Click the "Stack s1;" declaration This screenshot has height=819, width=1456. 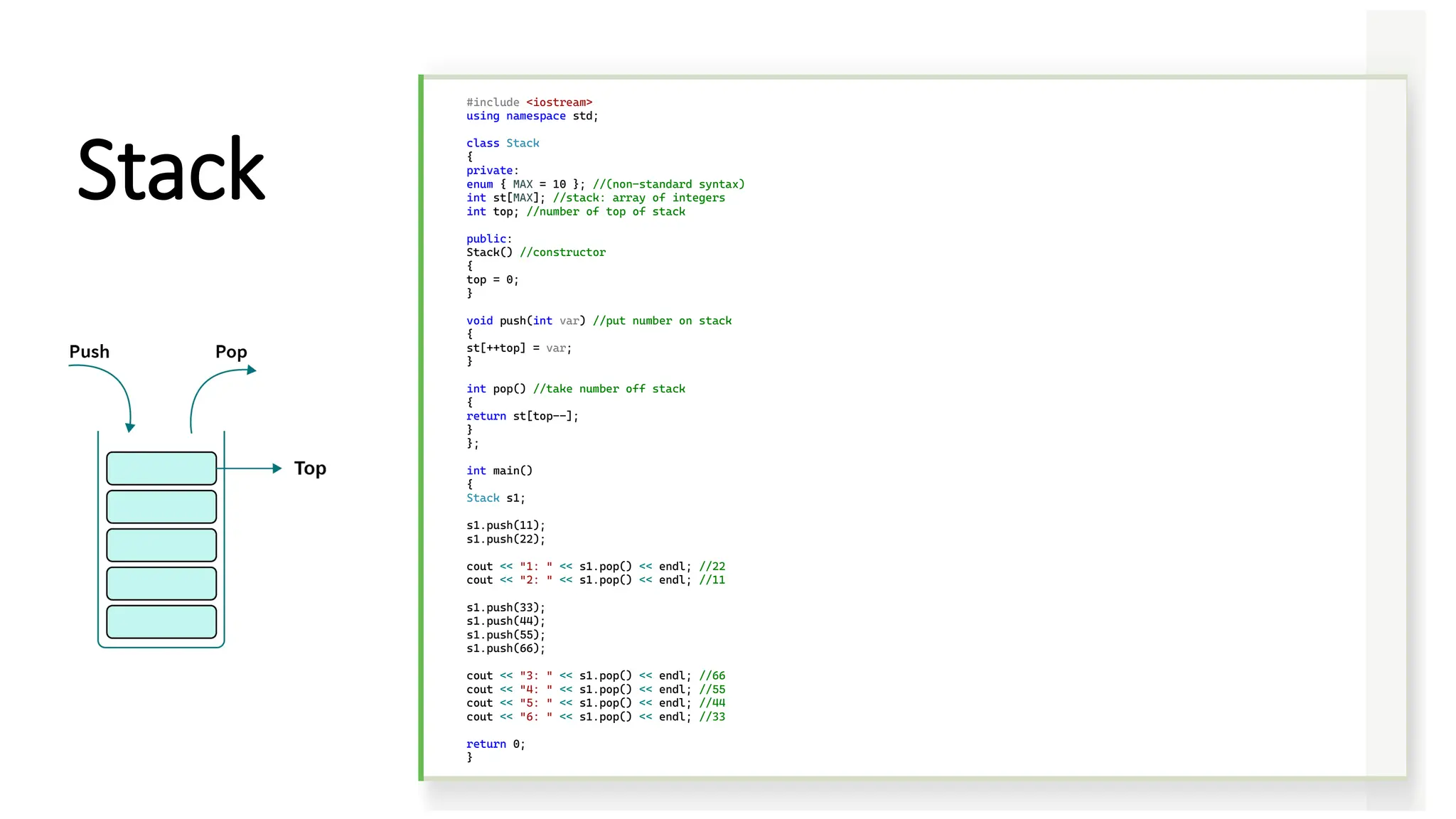click(496, 498)
